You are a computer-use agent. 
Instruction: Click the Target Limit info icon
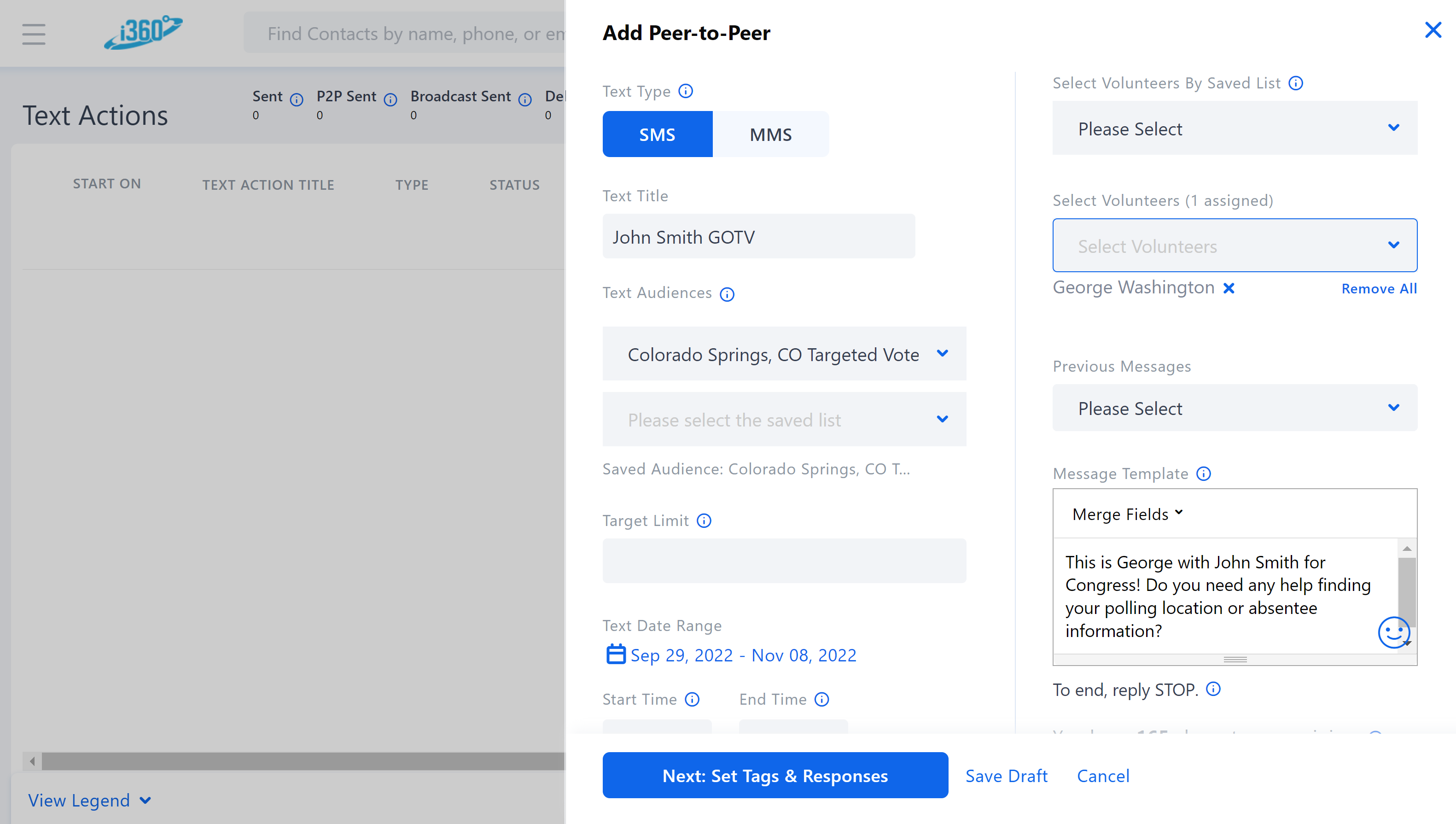704,520
